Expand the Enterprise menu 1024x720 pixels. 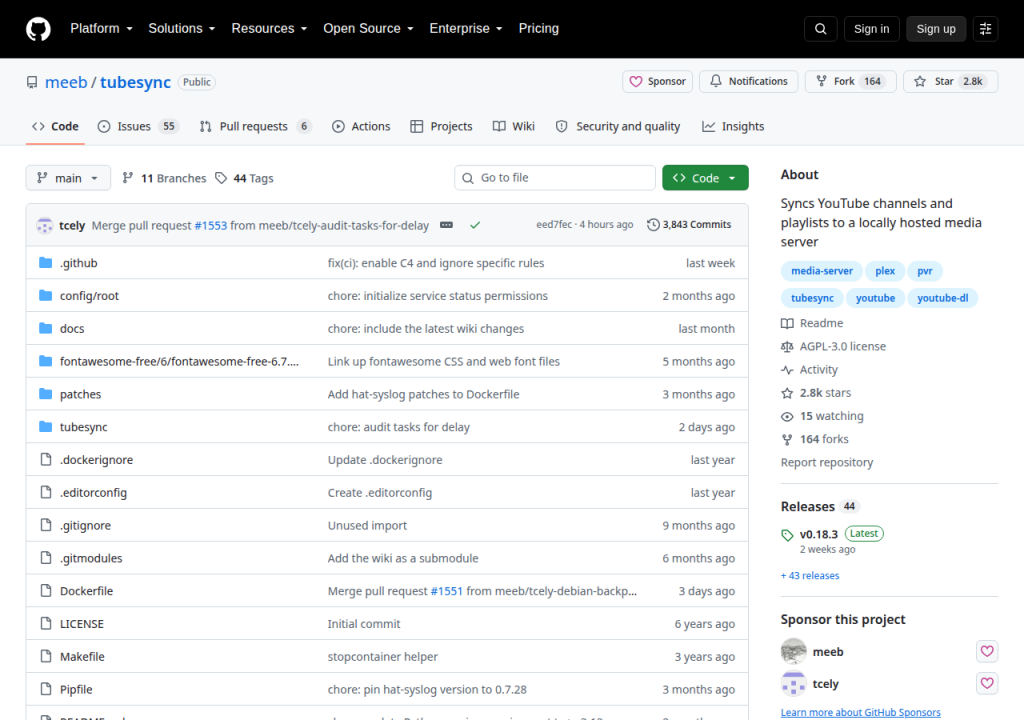tap(466, 29)
